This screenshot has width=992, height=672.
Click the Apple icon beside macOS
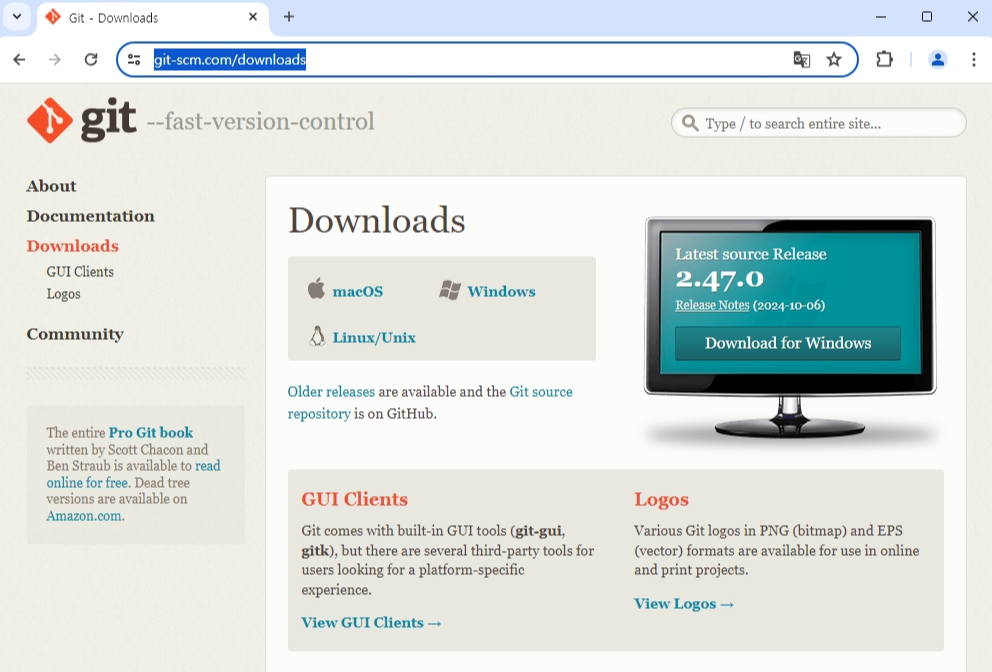coord(316,289)
